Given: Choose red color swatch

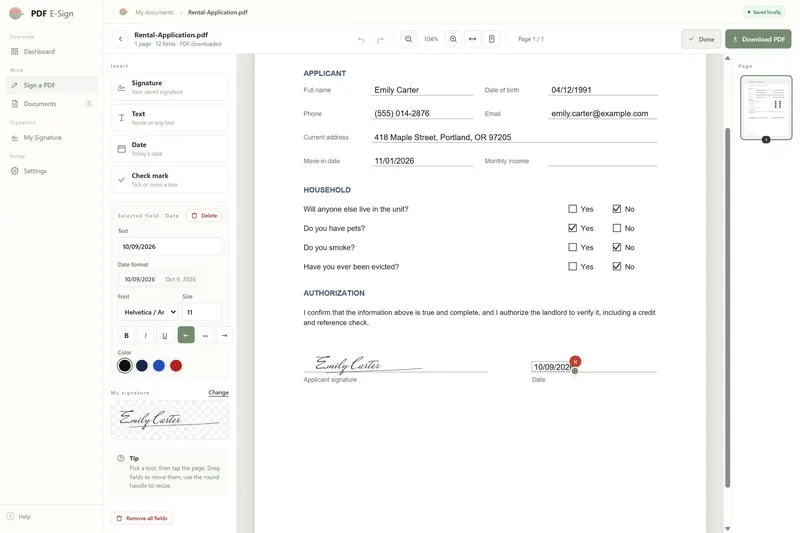Looking at the screenshot, I should (x=176, y=366).
